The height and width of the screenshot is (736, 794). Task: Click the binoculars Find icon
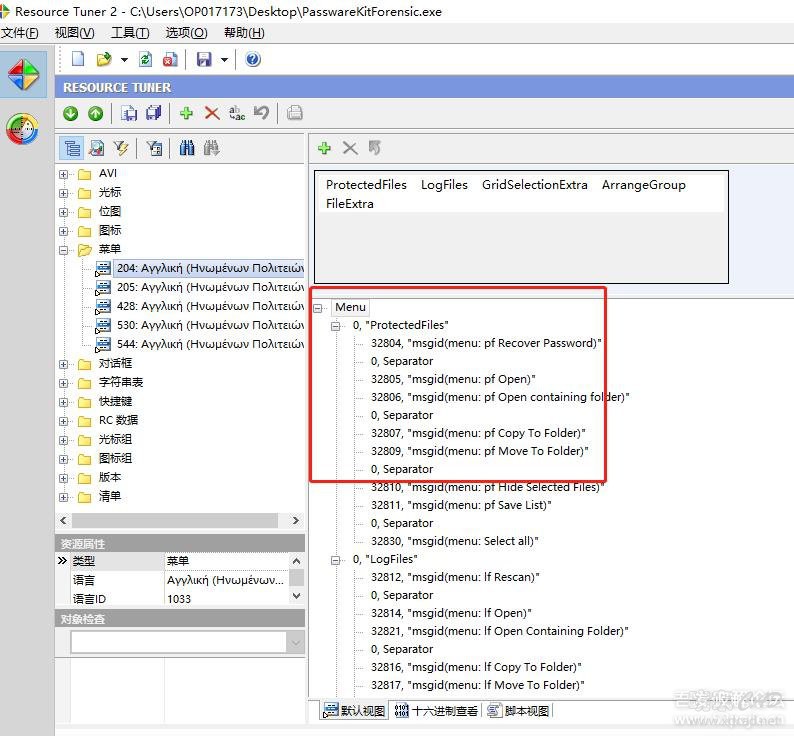pos(187,148)
